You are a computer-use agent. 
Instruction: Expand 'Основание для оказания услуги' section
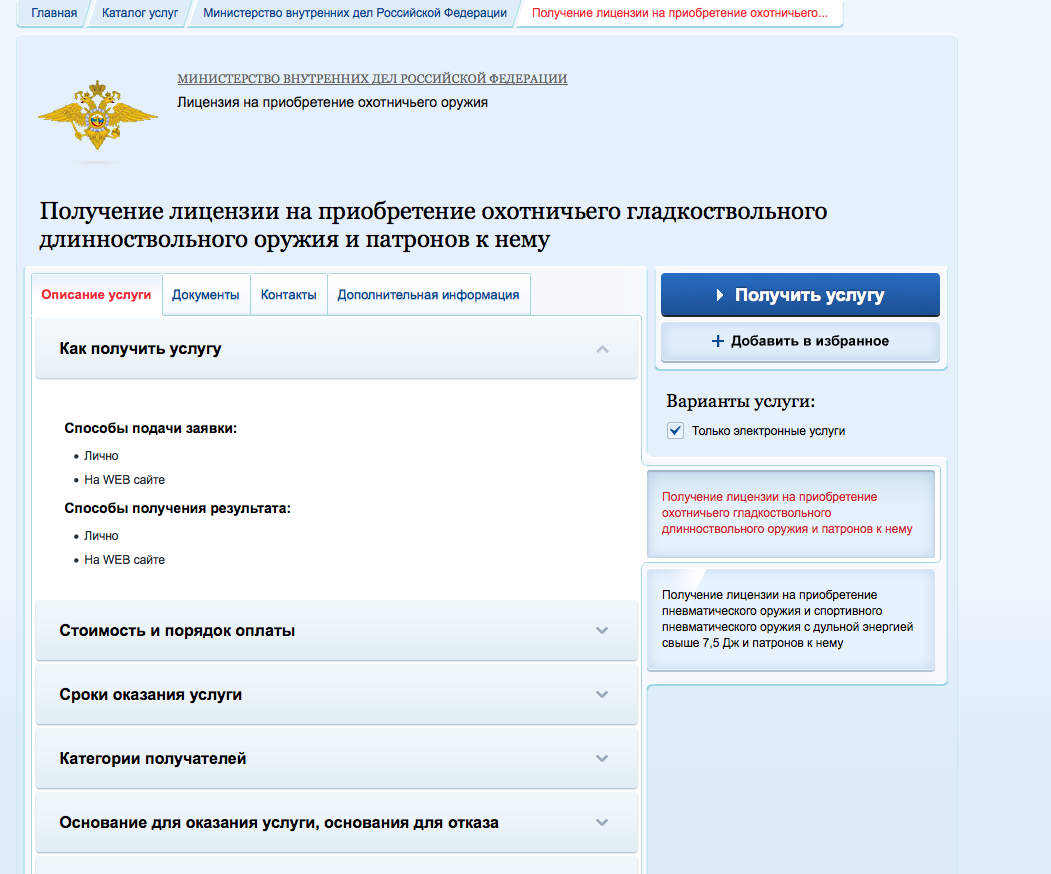(601, 823)
